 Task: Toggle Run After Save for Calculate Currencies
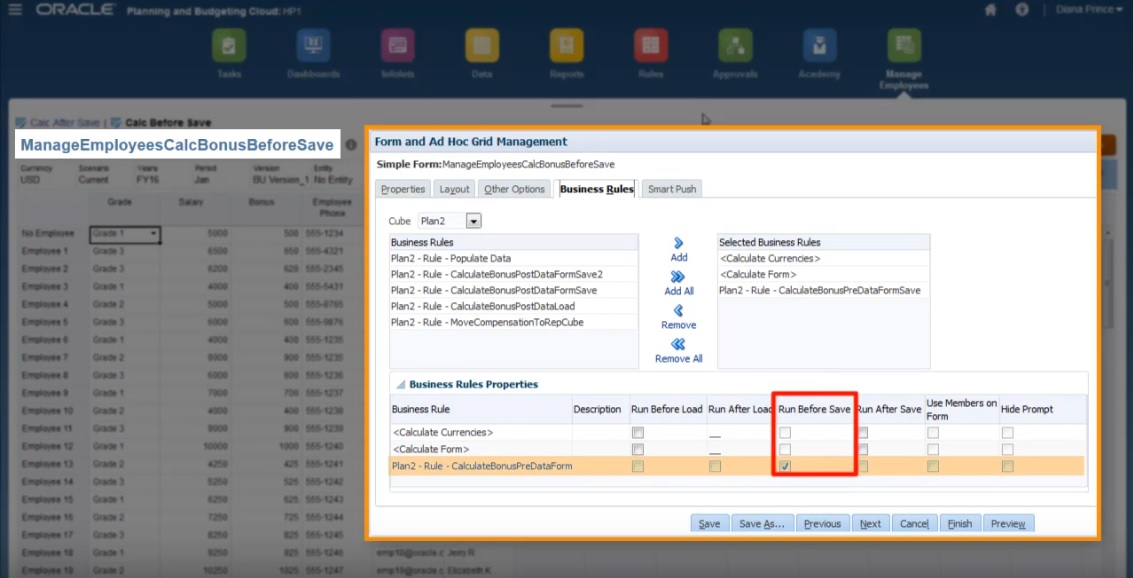point(863,433)
